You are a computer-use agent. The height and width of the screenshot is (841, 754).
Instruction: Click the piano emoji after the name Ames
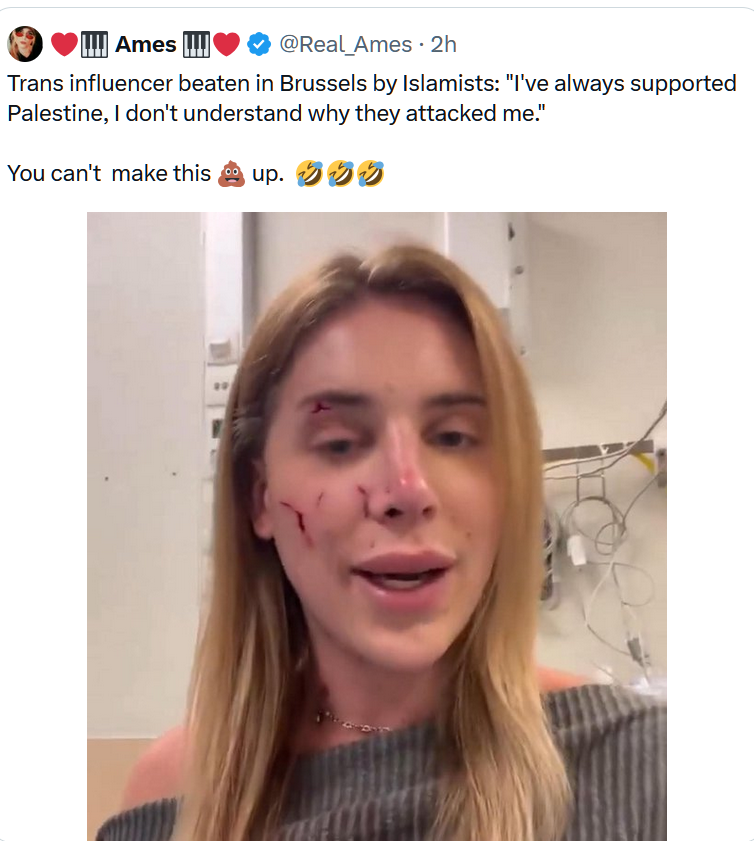(x=197, y=44)
